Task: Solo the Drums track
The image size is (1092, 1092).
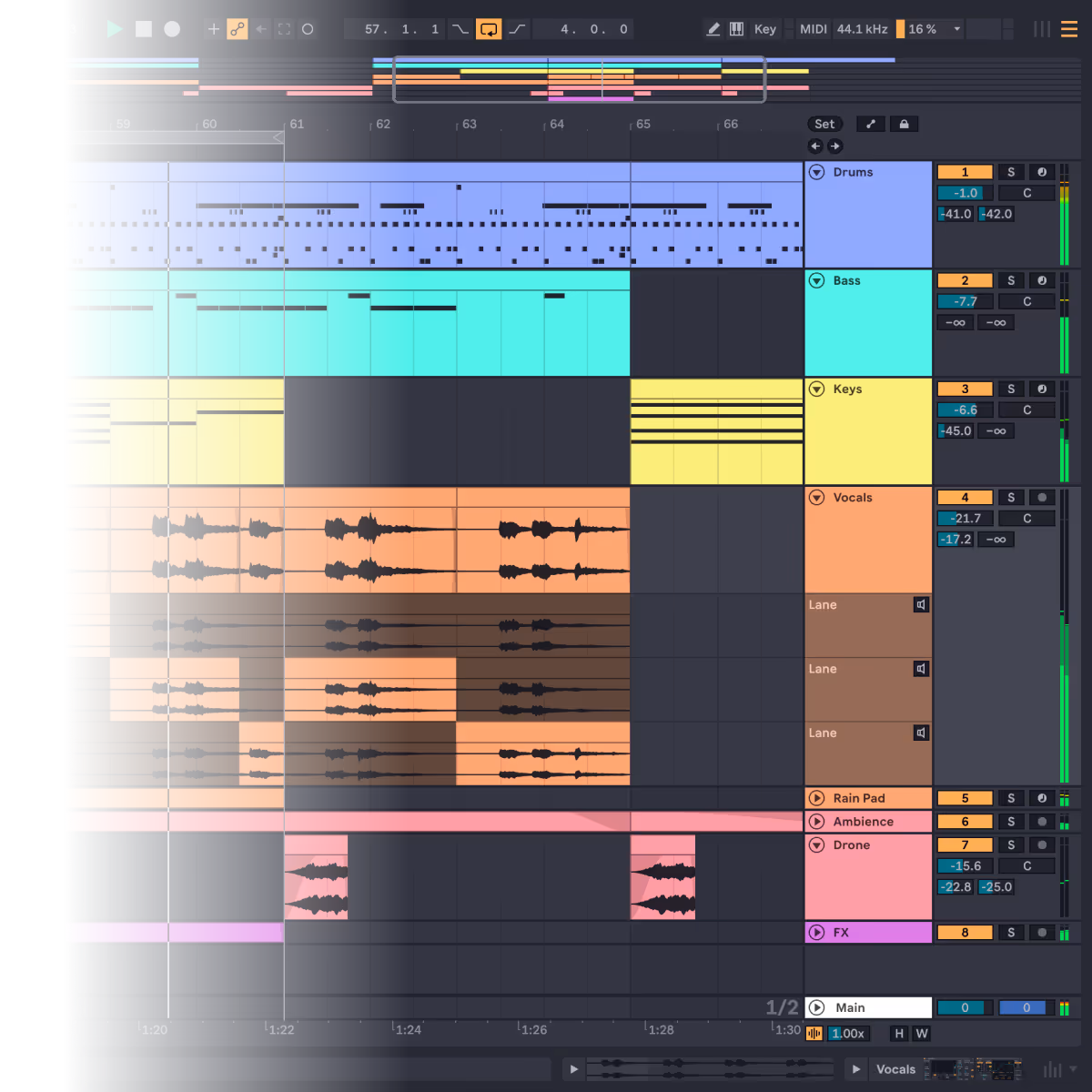Action: (x=1011, y=172)
